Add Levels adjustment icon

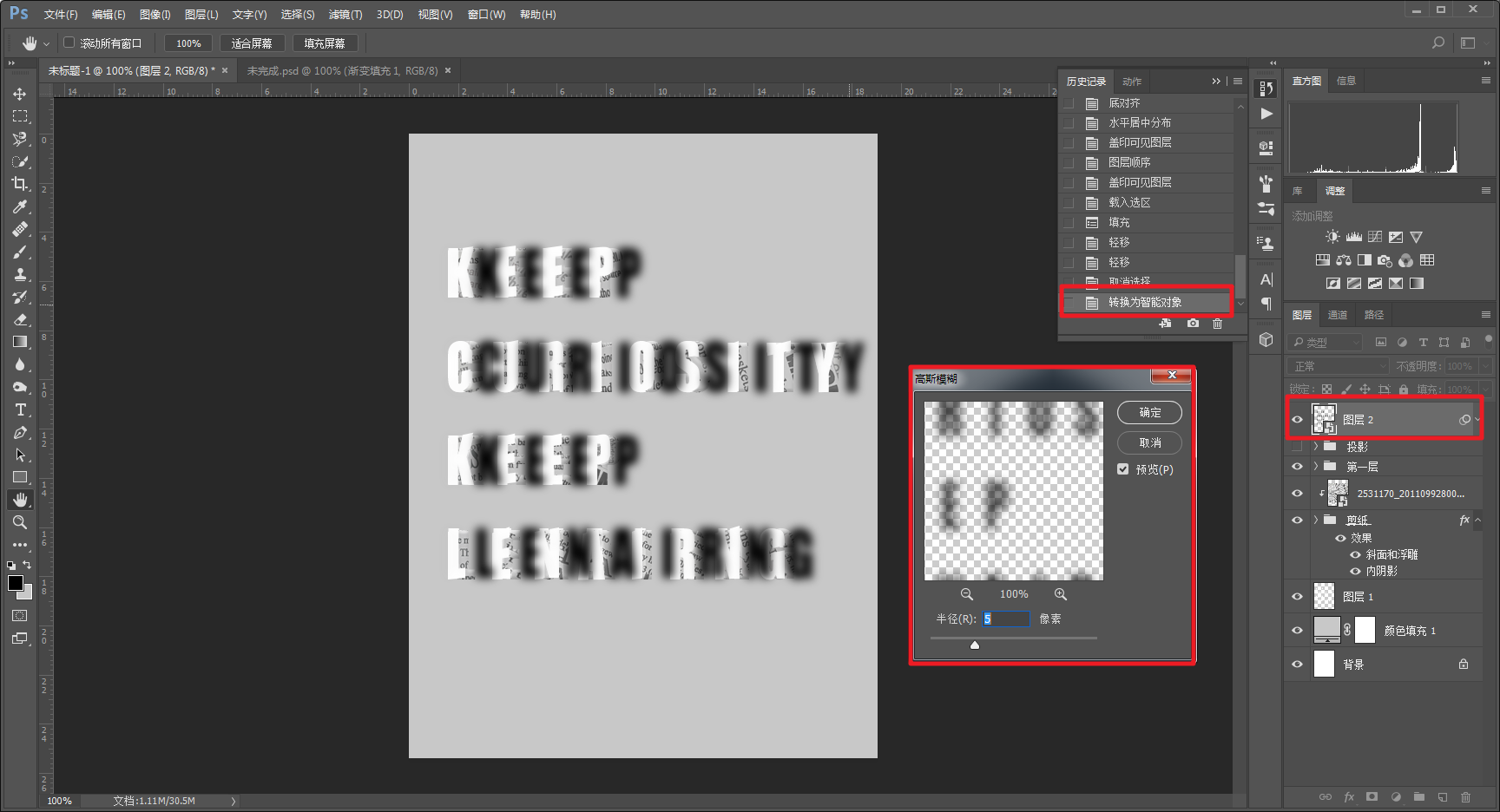pos(1354,237)
